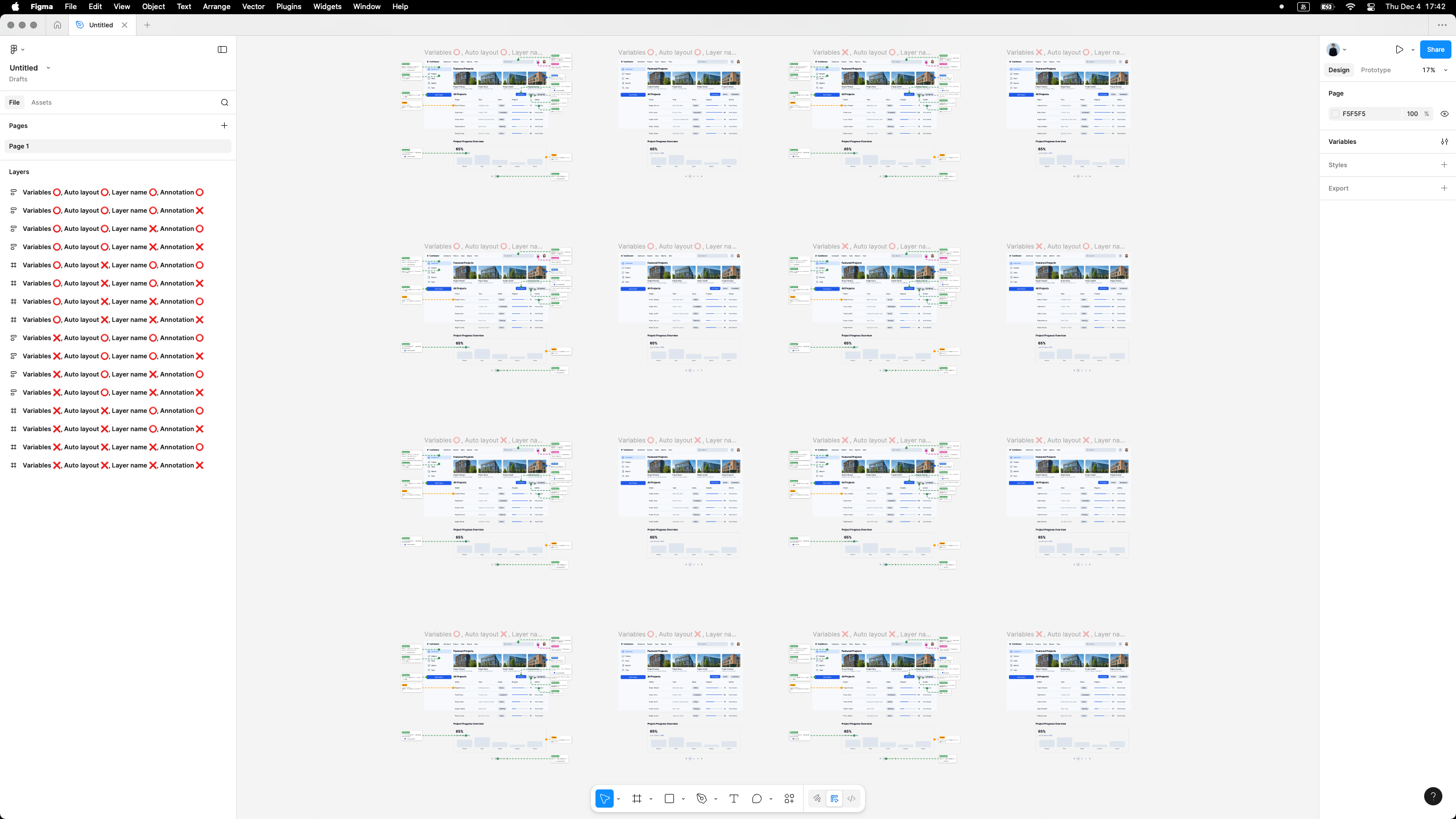Collapse the left sidebar panel
The image size is (1456, 819).
(x=222, y=49)
